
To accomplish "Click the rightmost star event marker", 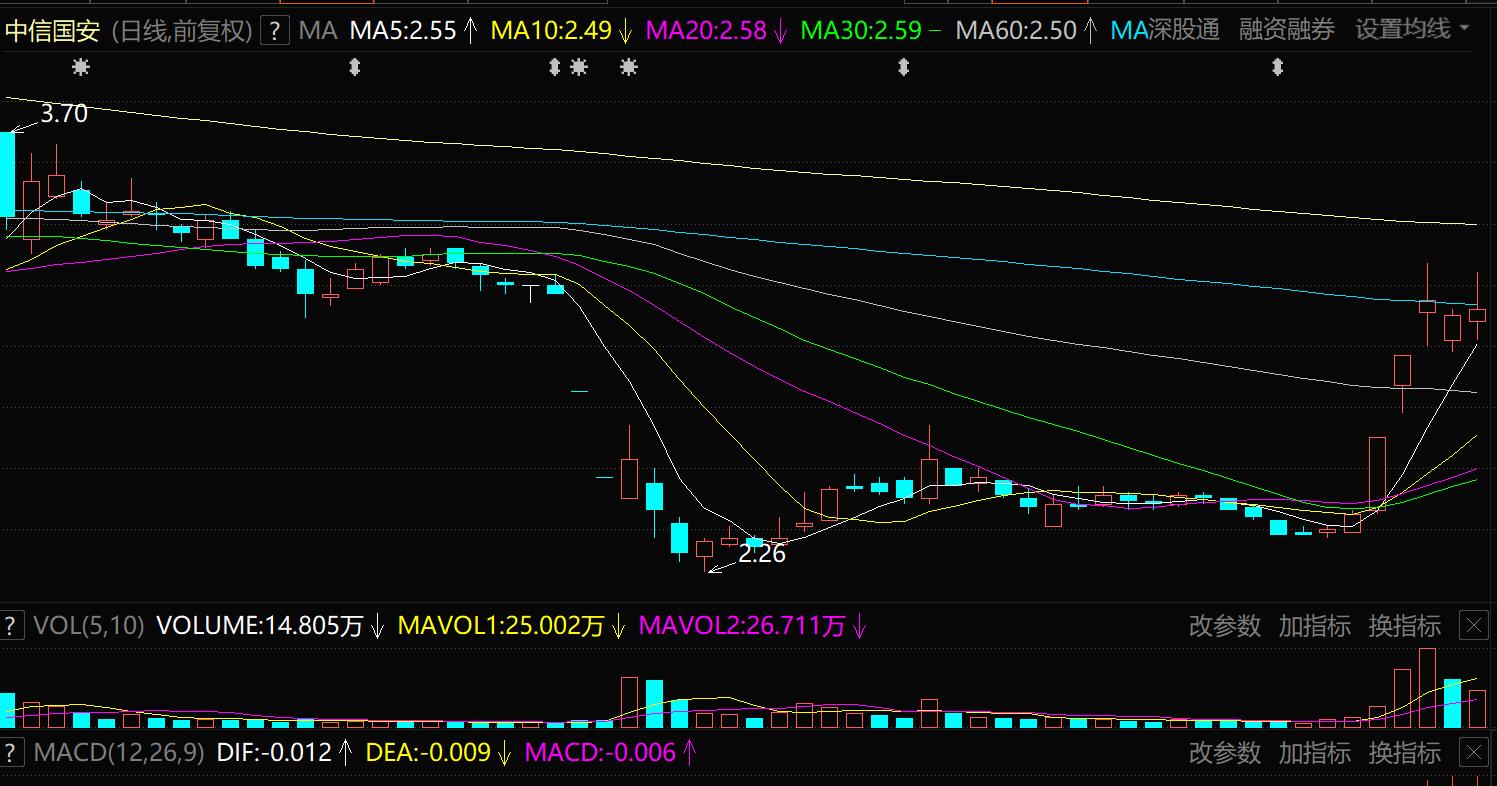I will [628, 67].
